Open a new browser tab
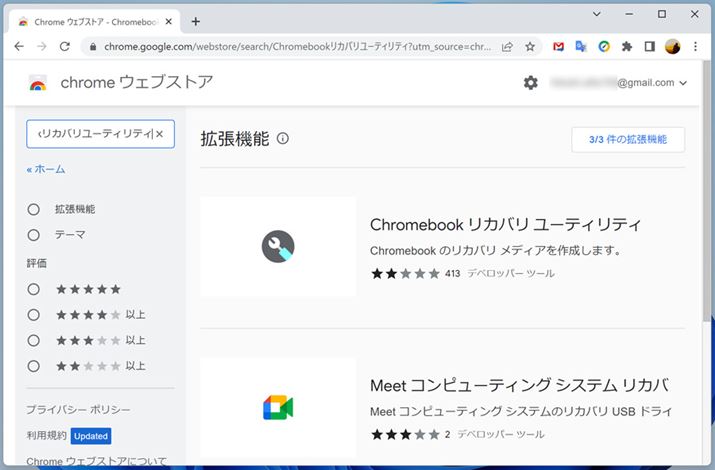715x470 pixels. pos(196,21)
